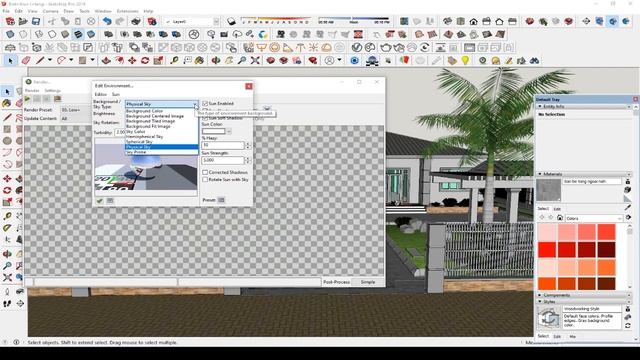
Task: Open the Background / Sky Type dropdown
Action: [x=162, y=104]
